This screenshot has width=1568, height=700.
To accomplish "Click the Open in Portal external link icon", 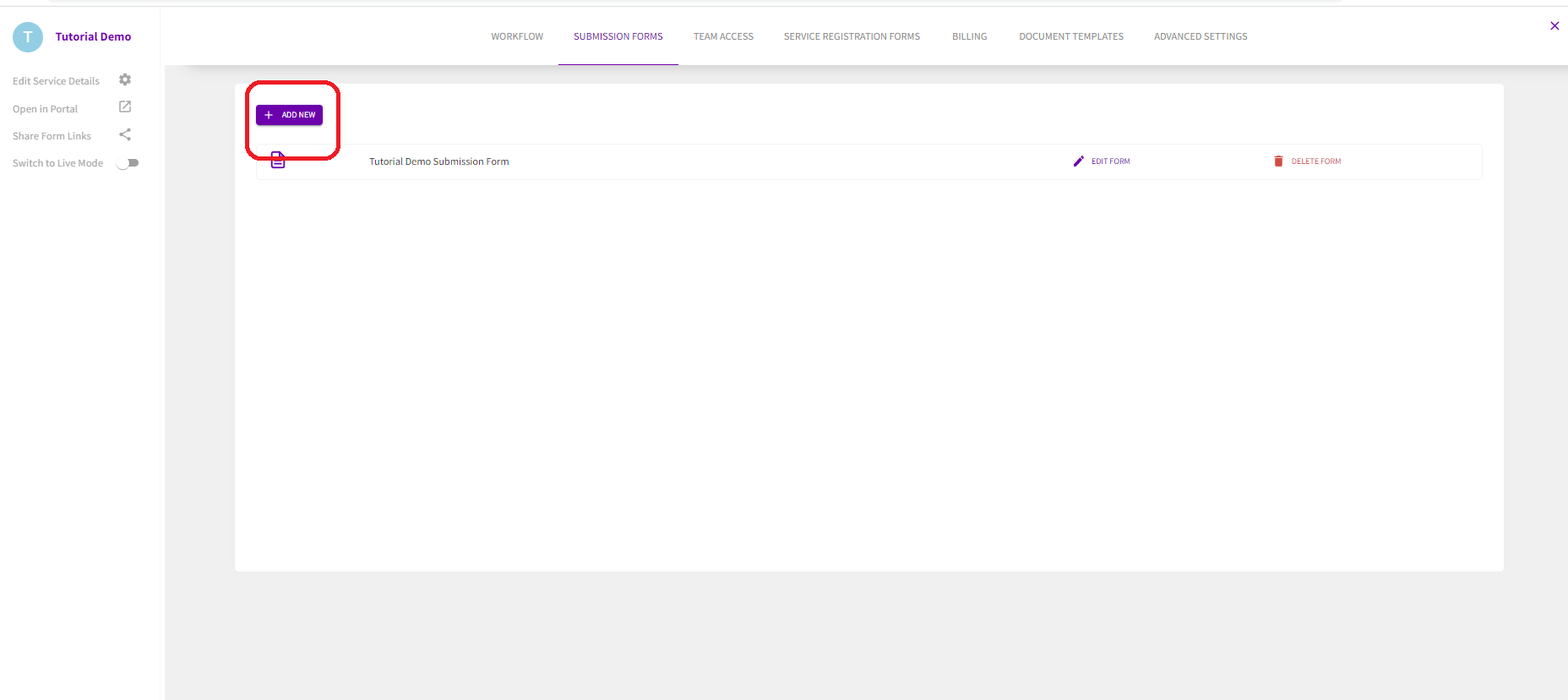I will click(x=125, y=107).
